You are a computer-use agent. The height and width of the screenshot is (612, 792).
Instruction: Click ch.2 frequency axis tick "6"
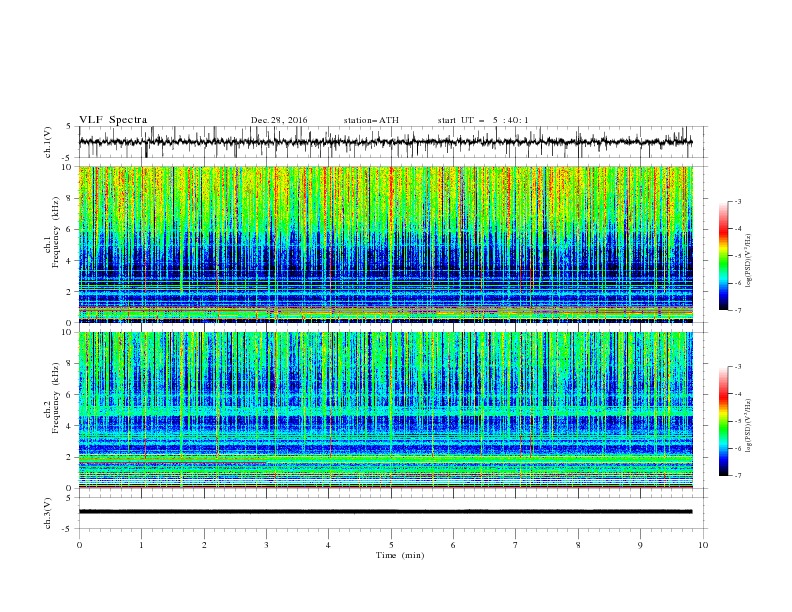pos(71,395)
